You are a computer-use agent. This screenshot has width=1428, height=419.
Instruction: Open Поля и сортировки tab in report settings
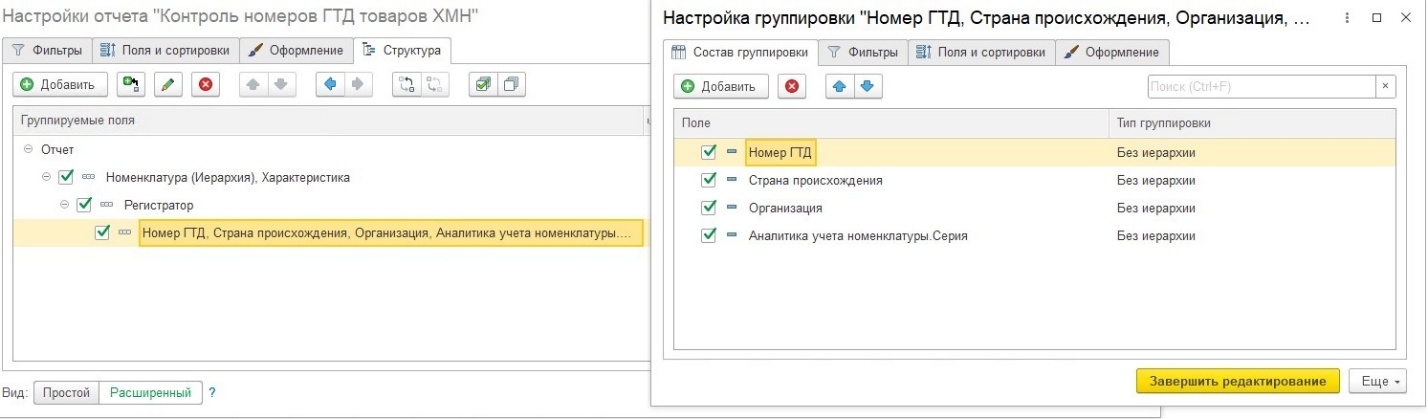tap(166, 50)
